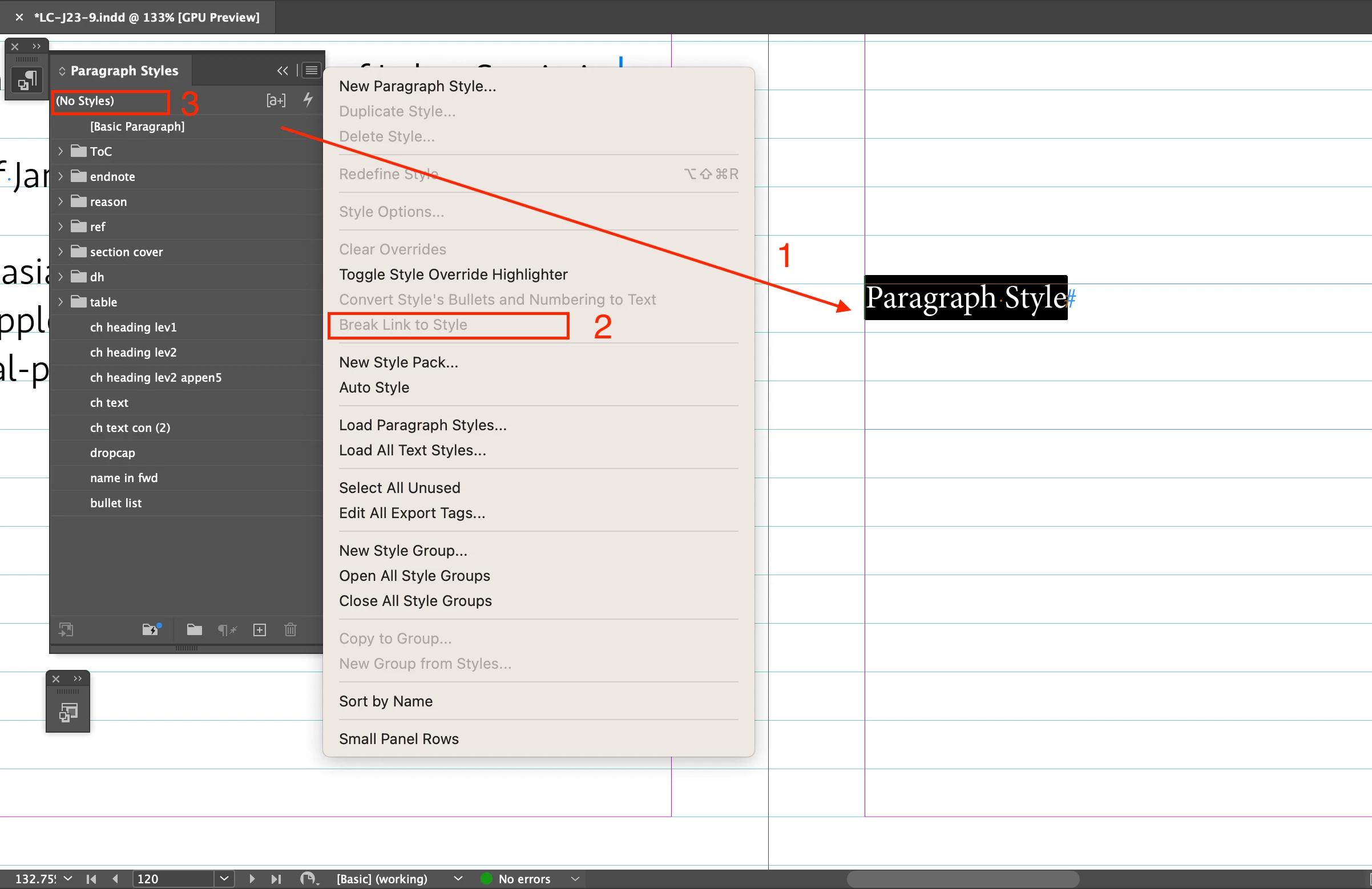Screen dimensions: 1372x889
Task: Open the page number dropdown arrow
Action: coord(224,879)
